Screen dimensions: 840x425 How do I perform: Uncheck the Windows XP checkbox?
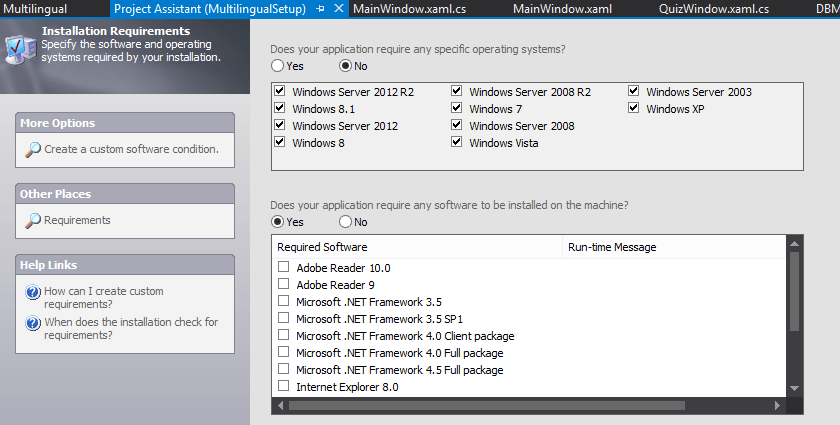(x=635, y=109)
